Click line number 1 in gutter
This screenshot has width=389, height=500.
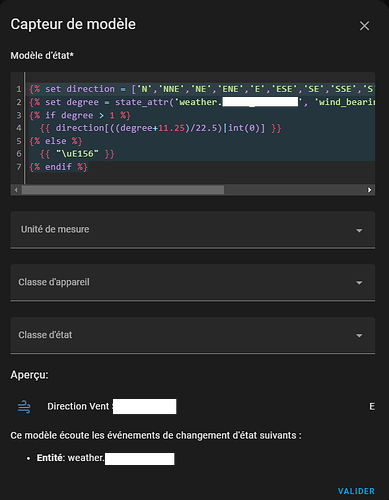[x=19, y=89]
